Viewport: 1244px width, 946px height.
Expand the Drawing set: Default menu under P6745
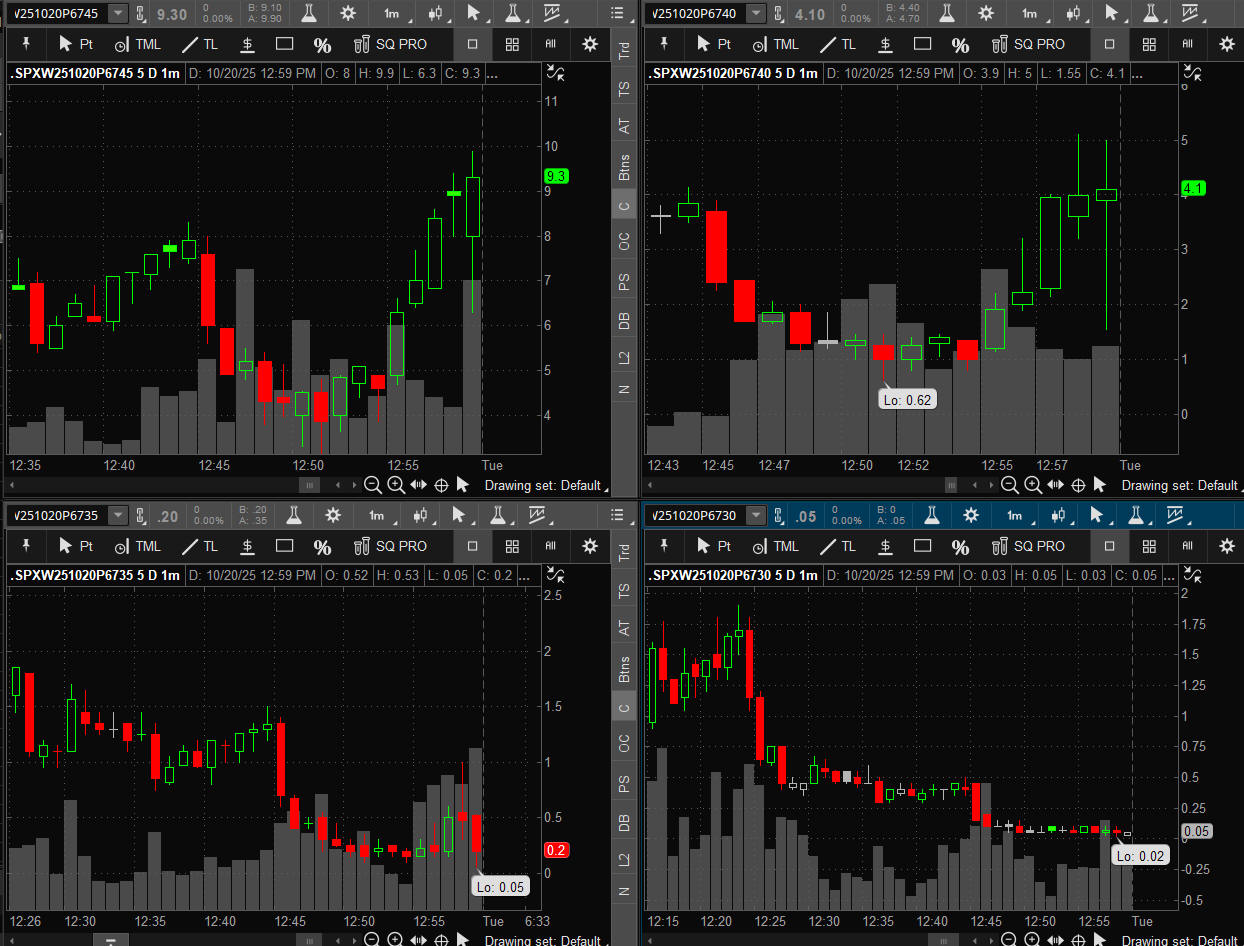(545, 485)
